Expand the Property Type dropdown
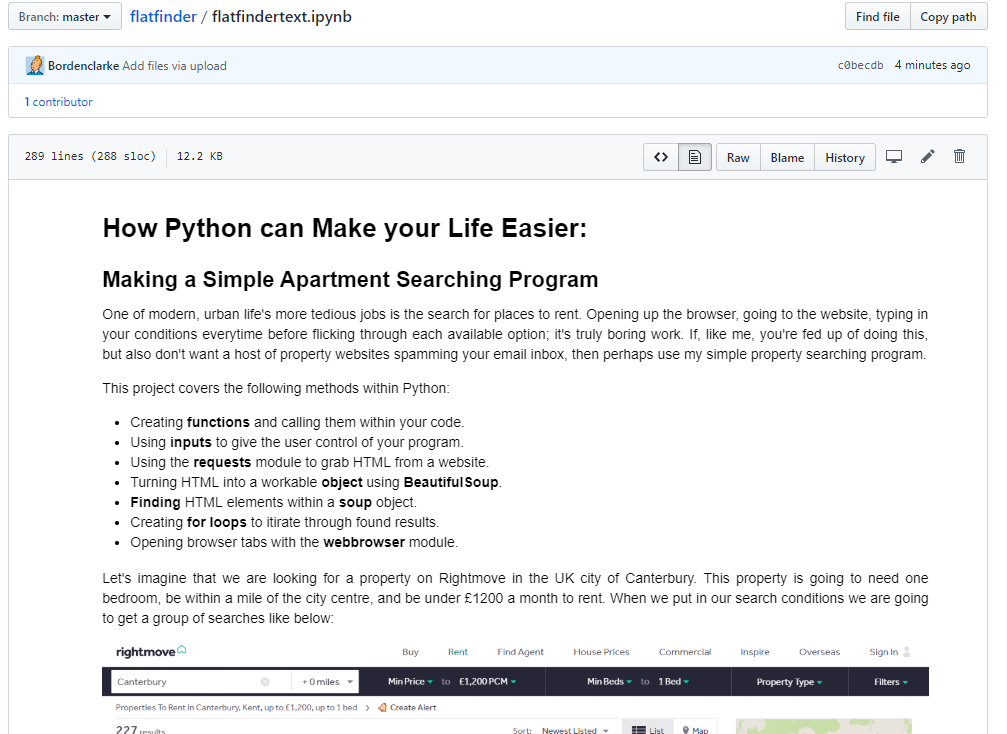 (789, 682)
